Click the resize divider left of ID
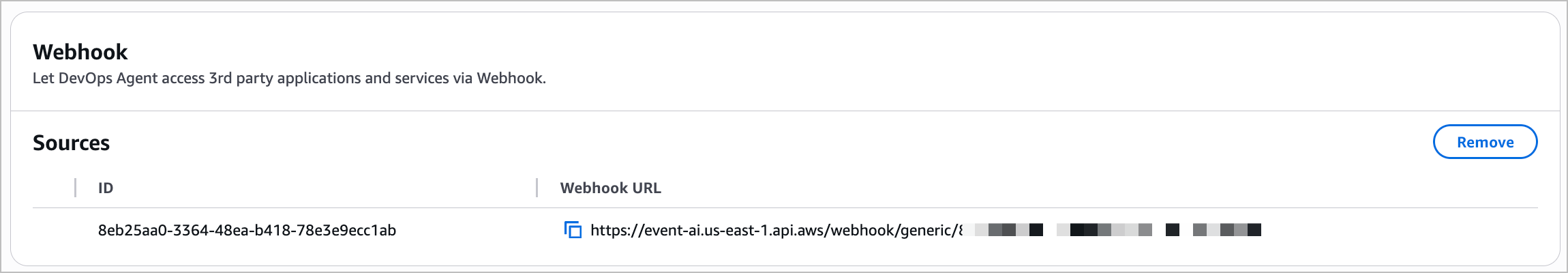Screen dimensions: 1568x273 [x=75, y=188]
